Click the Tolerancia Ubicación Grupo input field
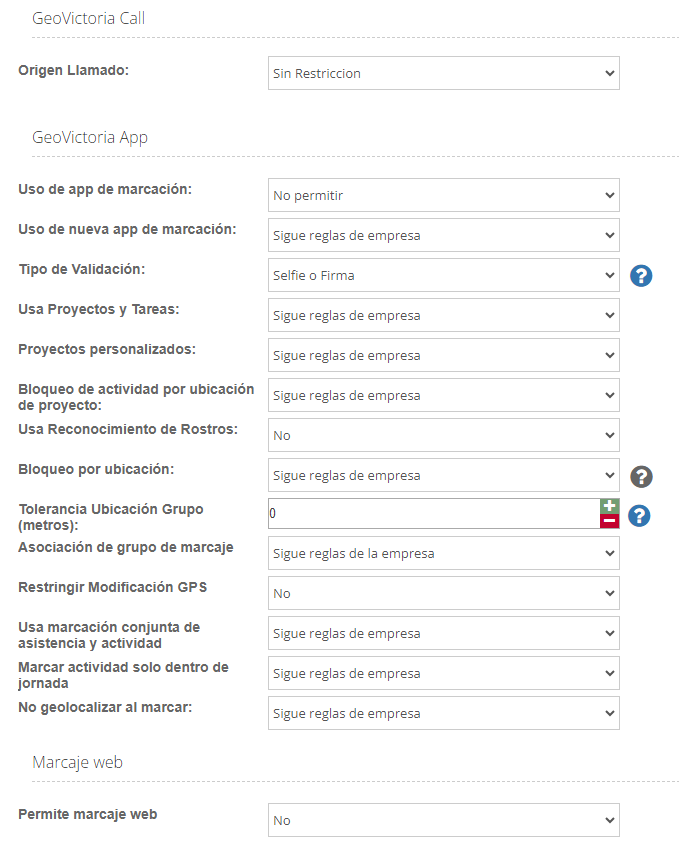This screenshot has height=849, width=679. 432,514
